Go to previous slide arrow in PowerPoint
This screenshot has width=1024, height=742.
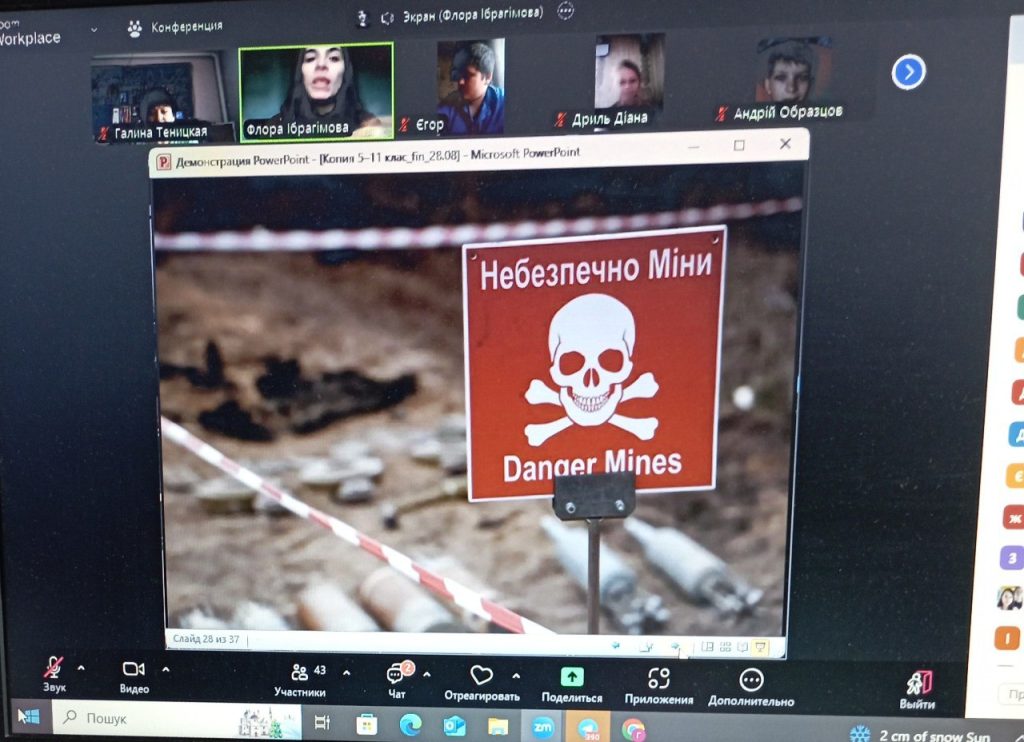(615, 645)
